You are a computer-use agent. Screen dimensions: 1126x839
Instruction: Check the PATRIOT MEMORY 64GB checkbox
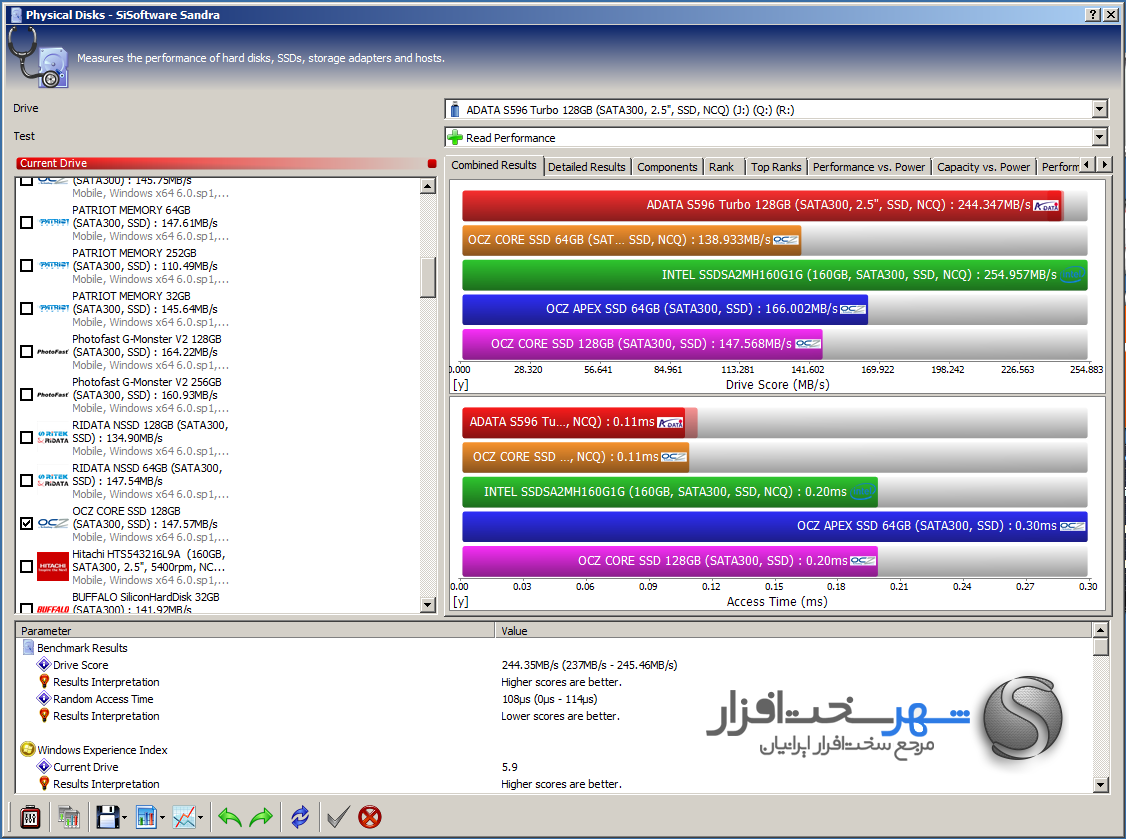(x=27, y=223)
